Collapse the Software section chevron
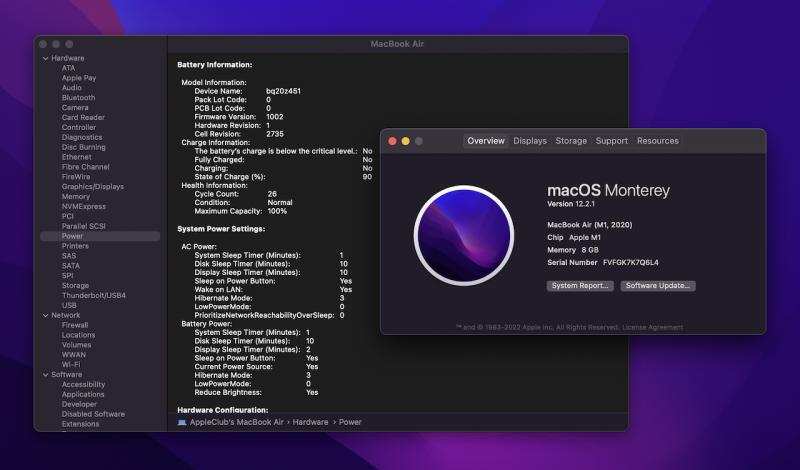 click(x=45, y=375)
